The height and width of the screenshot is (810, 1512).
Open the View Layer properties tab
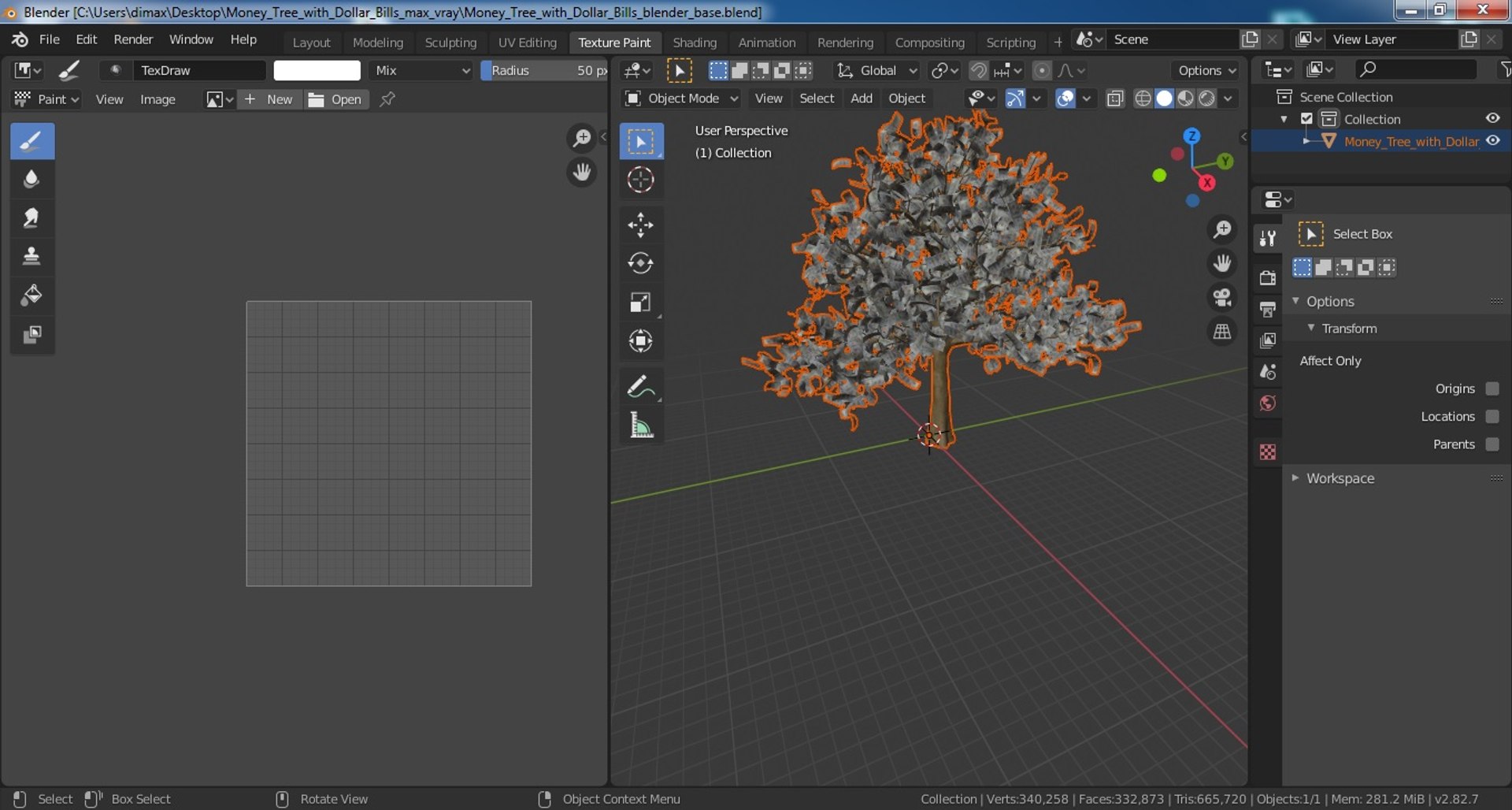[x=1268, y=340]
